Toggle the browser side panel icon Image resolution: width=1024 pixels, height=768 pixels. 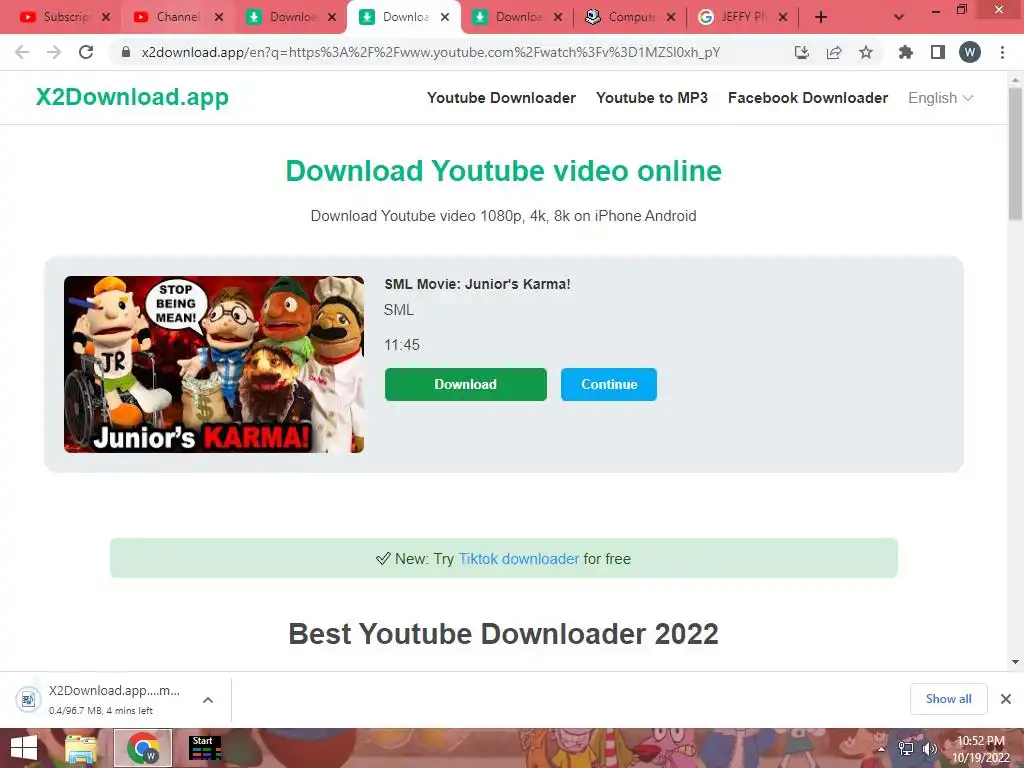pos(938,52)
